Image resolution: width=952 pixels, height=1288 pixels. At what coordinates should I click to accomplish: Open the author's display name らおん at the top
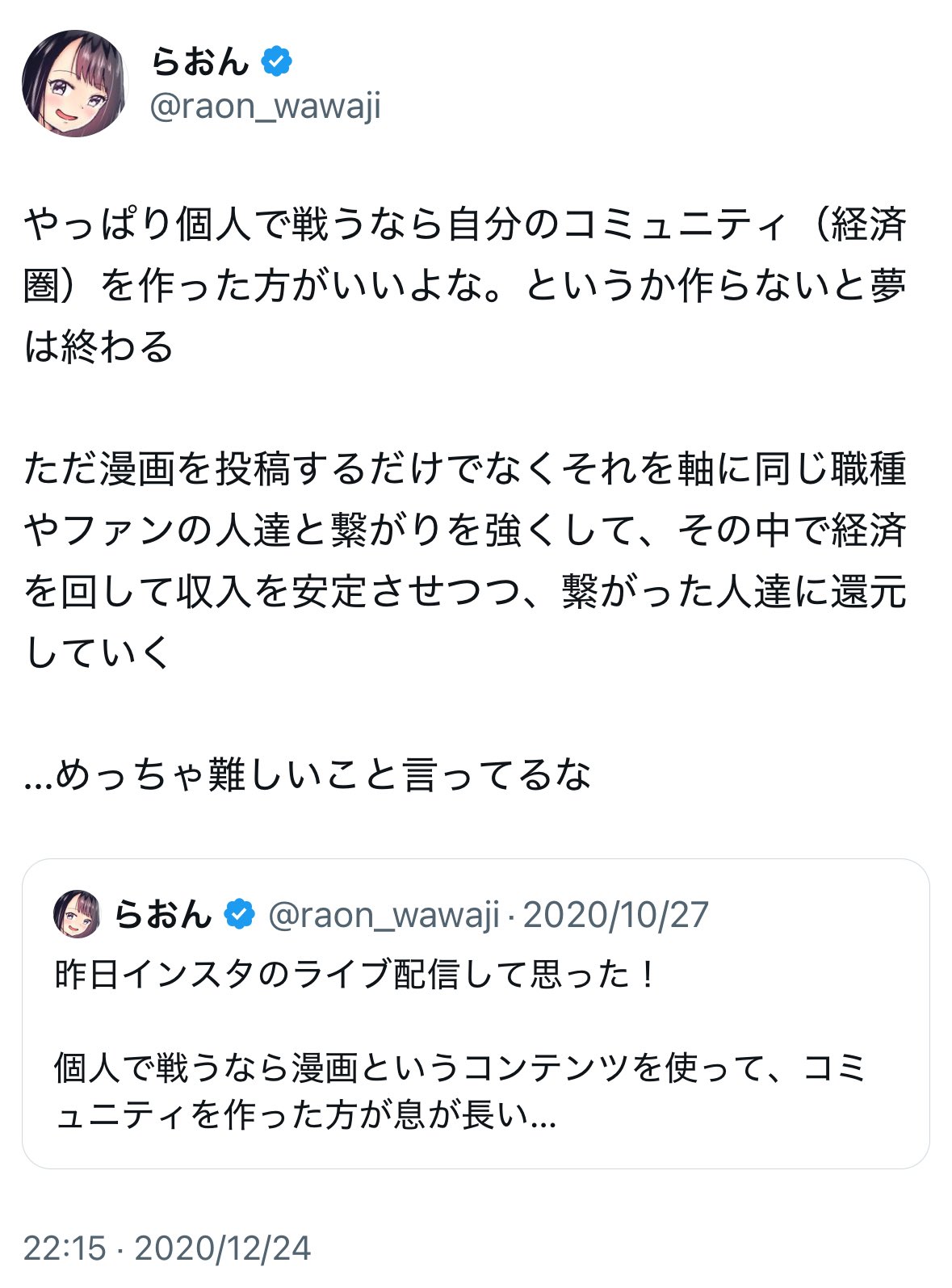[x=199, y=61]
